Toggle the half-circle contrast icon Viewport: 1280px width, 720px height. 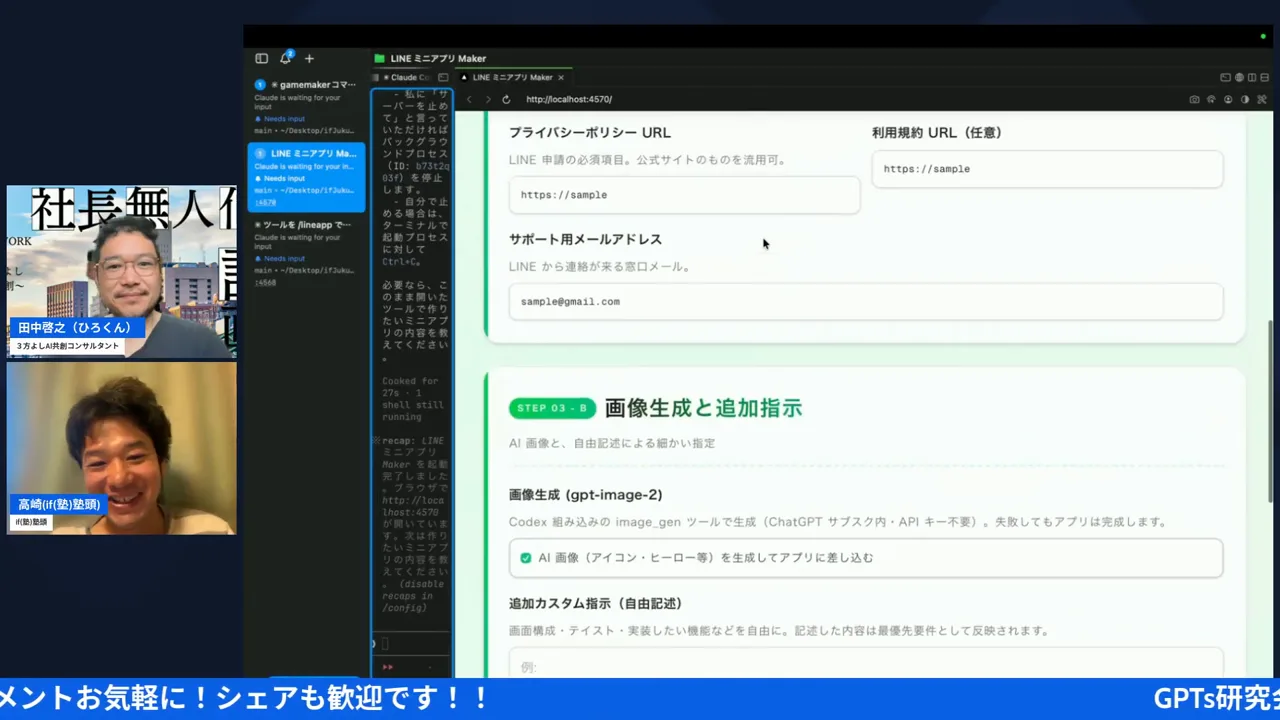[1245, 99]
